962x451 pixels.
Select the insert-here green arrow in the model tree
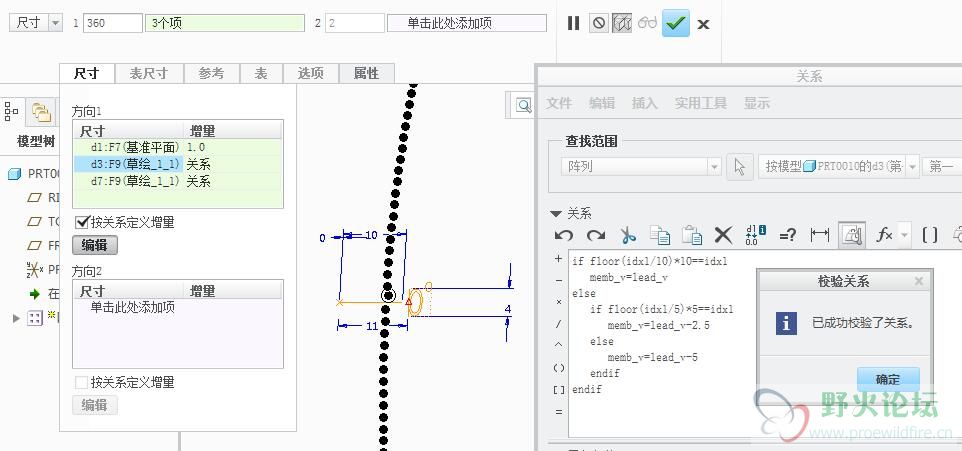(x=35, y=294)
